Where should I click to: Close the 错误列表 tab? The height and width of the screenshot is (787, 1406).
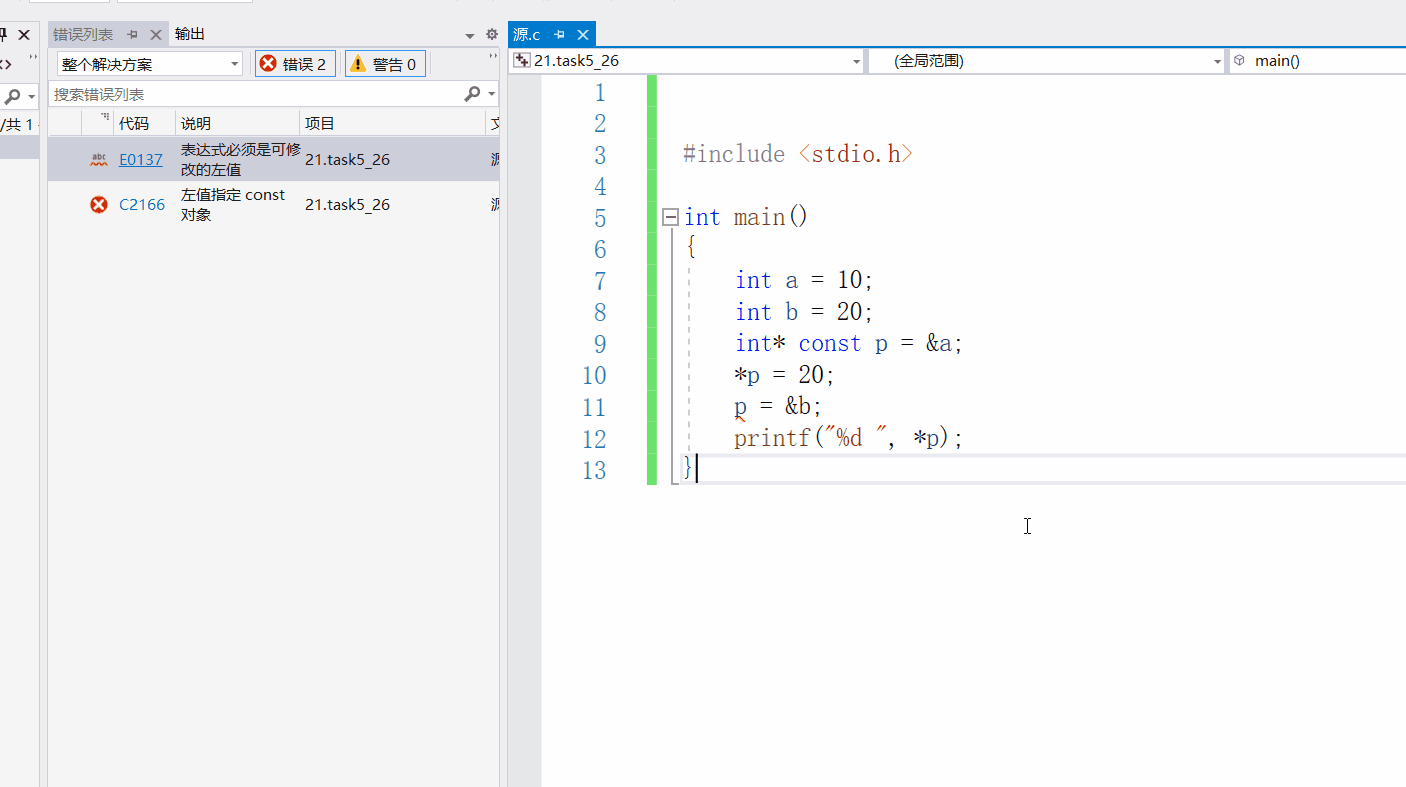tap(155, 34)
